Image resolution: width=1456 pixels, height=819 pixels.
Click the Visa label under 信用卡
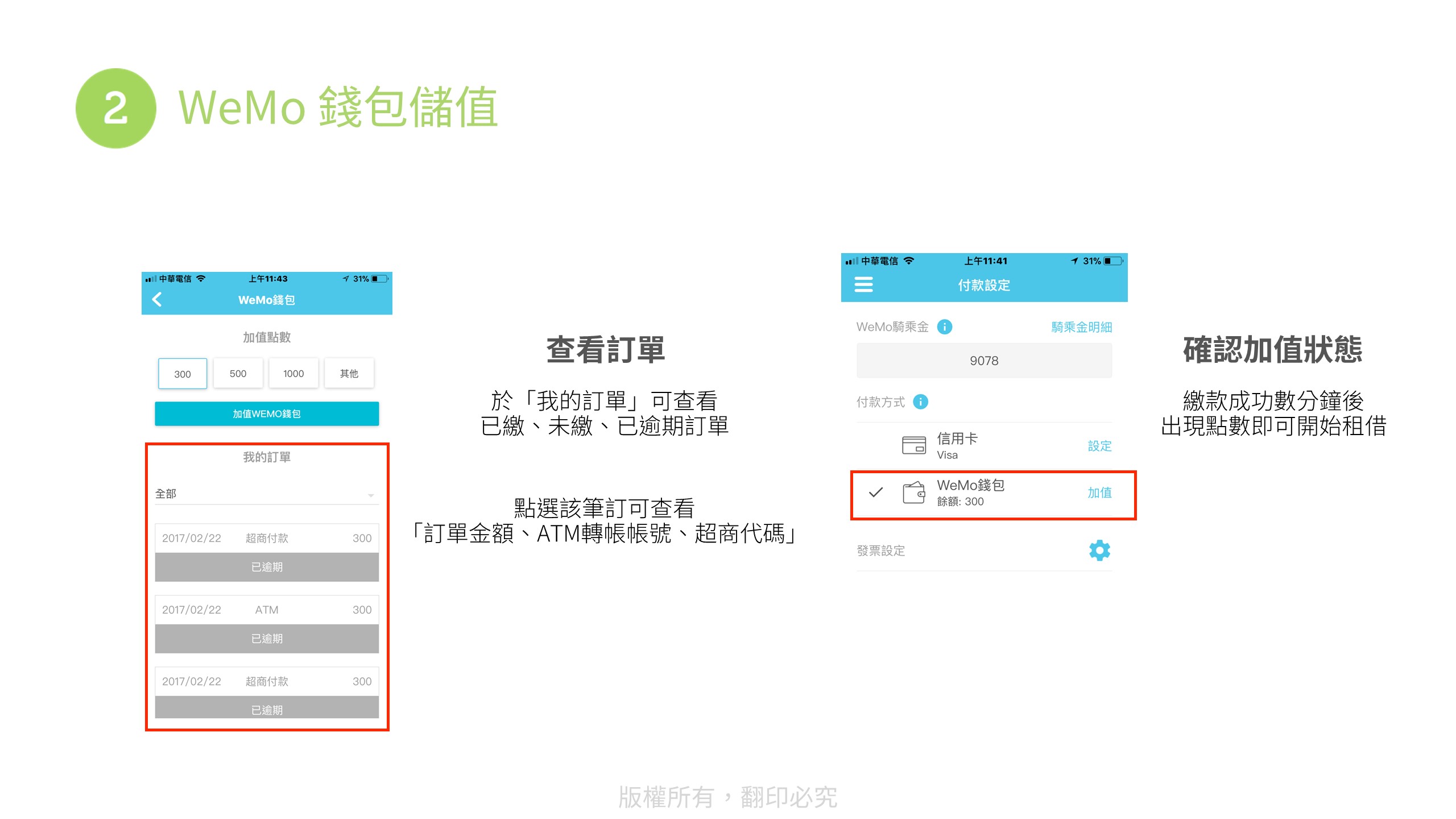pyautogui.click(x=947, y=455)
